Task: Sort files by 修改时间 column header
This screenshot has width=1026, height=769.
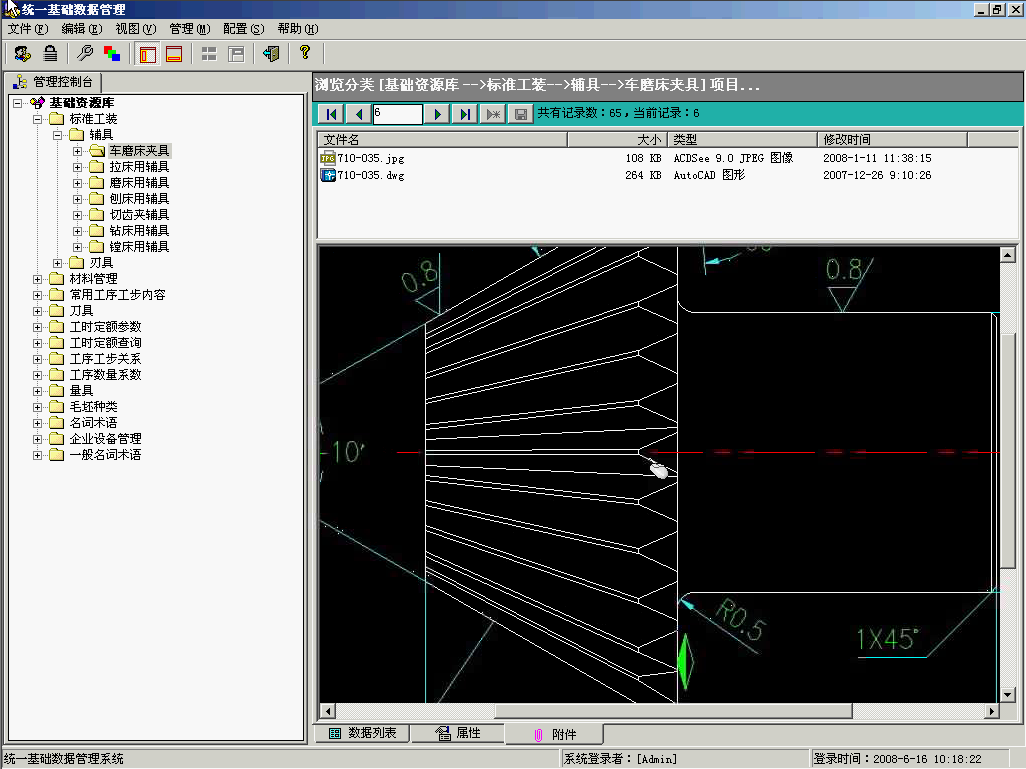Action: 846,140
